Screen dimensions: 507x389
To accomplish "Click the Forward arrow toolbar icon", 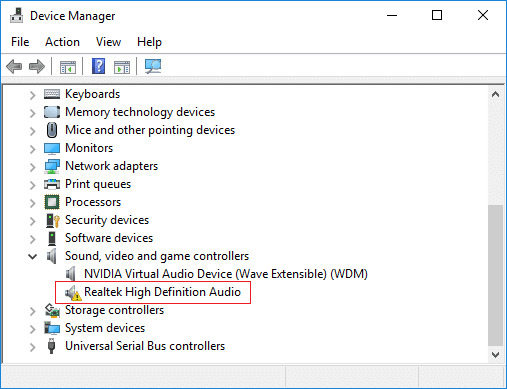I will point(37,66).
